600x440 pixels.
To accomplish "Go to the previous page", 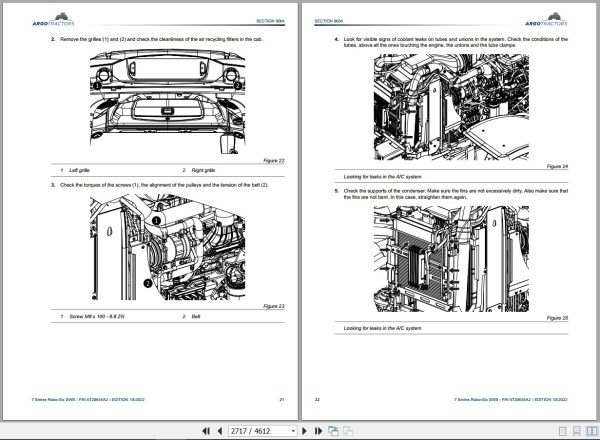I will 220,431.
